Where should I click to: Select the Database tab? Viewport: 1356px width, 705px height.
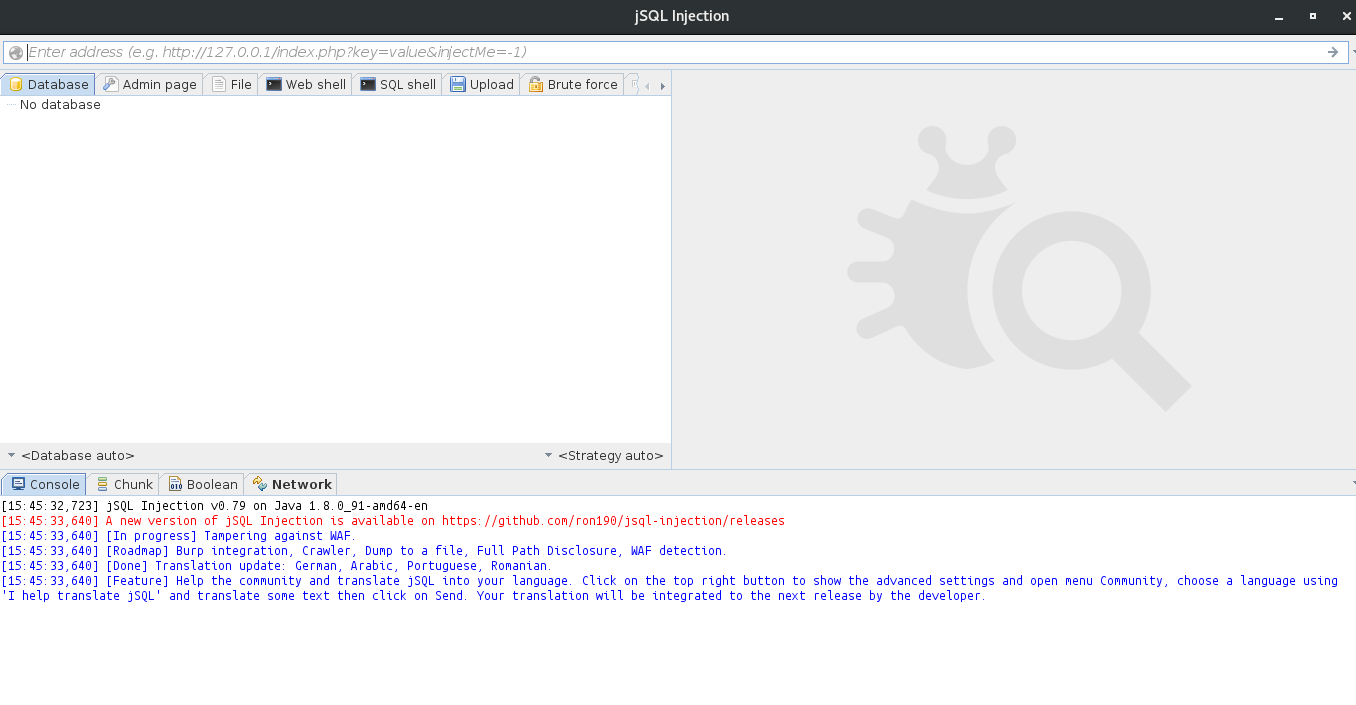point(48,85)
